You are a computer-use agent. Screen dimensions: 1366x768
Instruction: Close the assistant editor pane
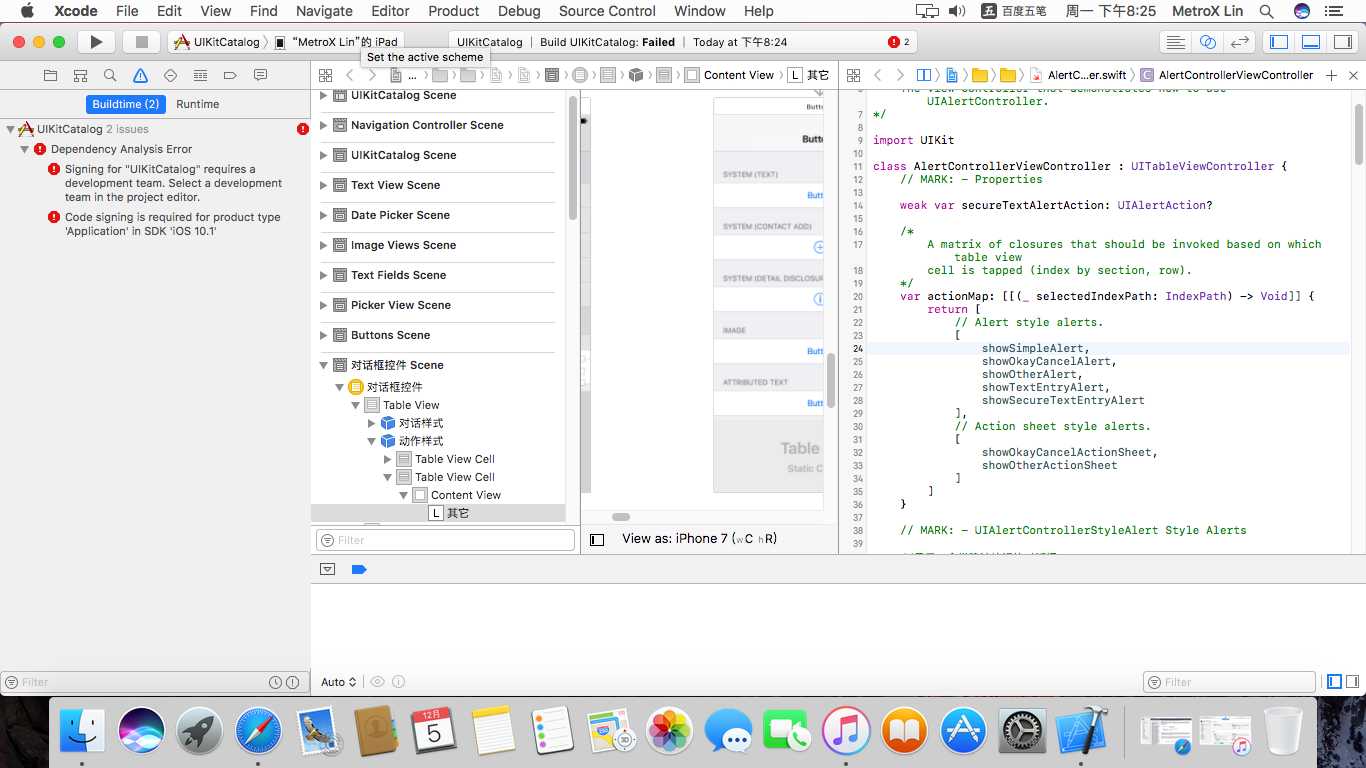[1353, 75]
